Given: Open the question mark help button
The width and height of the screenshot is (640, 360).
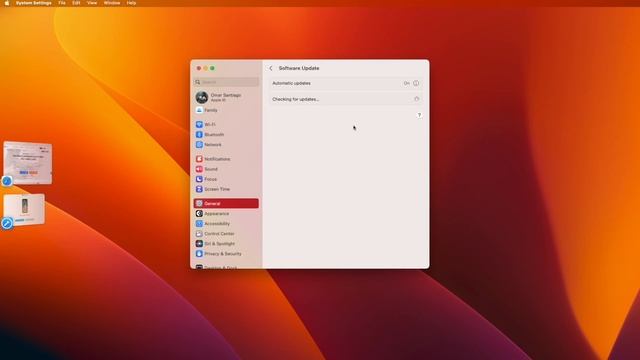Looking at the screenshot, I should pos(419,115).
